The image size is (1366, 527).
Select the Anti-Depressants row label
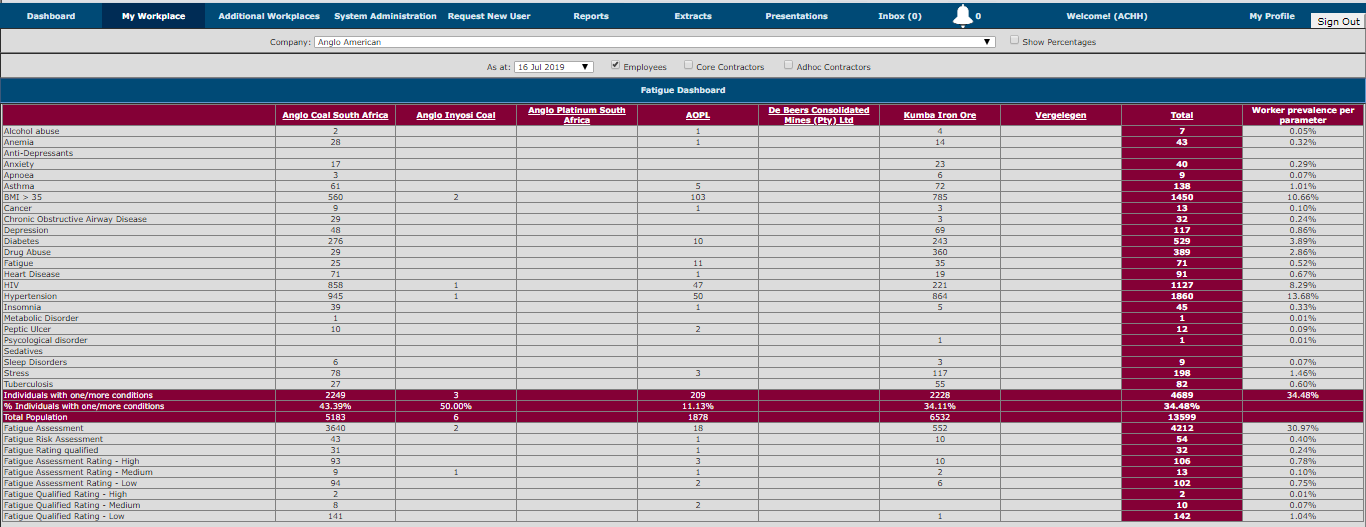pos(38,153)
